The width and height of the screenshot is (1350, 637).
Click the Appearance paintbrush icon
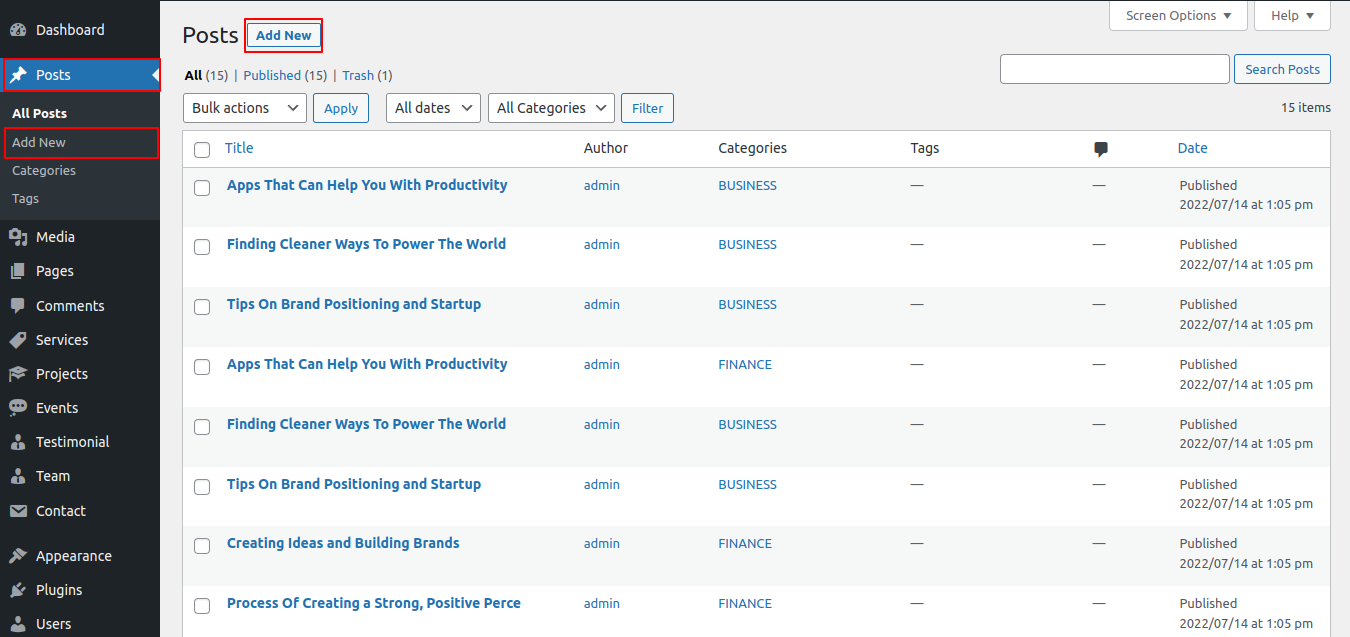pos(18,556)
